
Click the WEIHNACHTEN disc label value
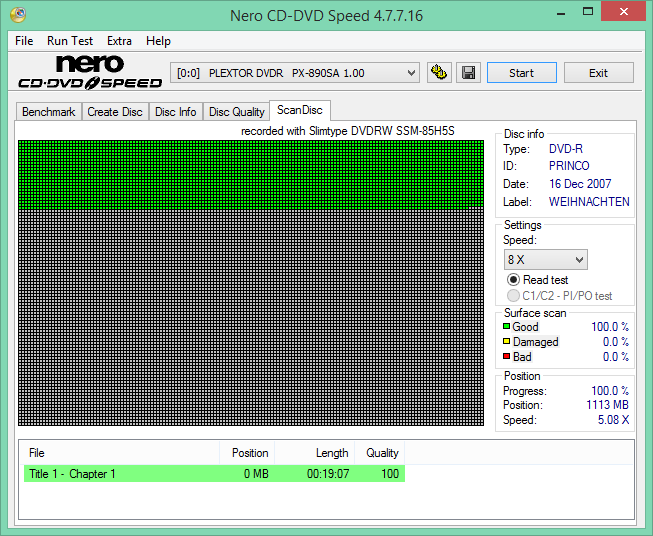point(589,202)
